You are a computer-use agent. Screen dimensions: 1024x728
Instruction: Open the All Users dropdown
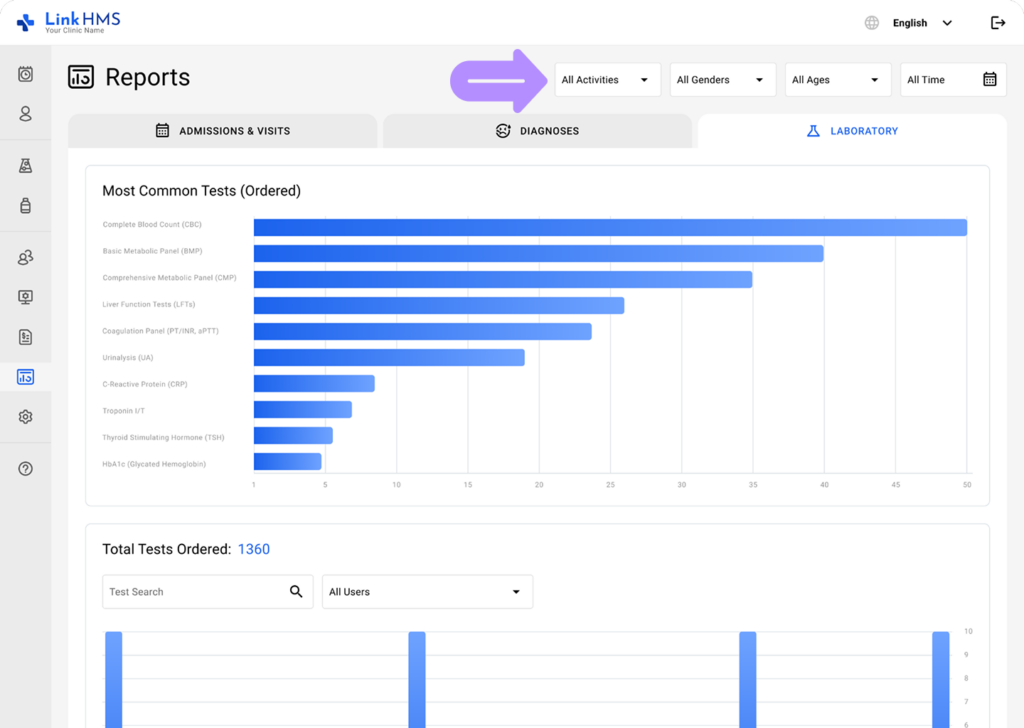click(427, 592)
